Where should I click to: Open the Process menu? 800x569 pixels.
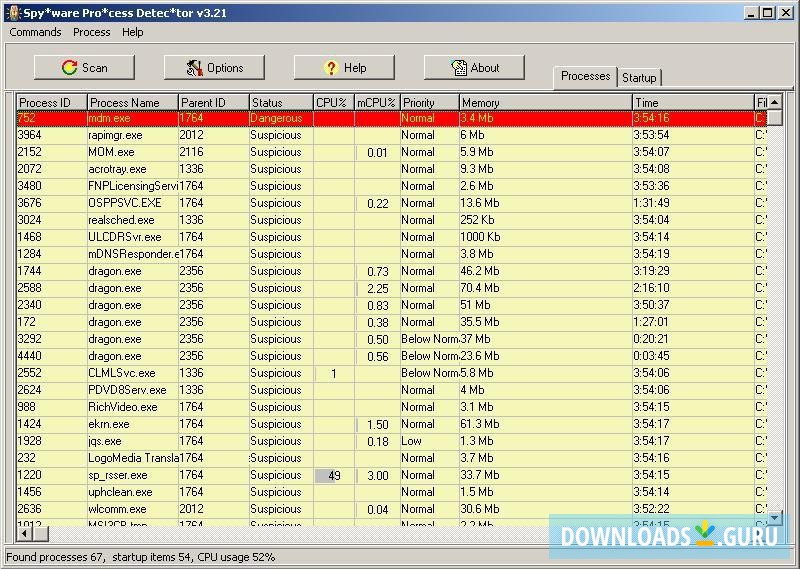(91, 32)
